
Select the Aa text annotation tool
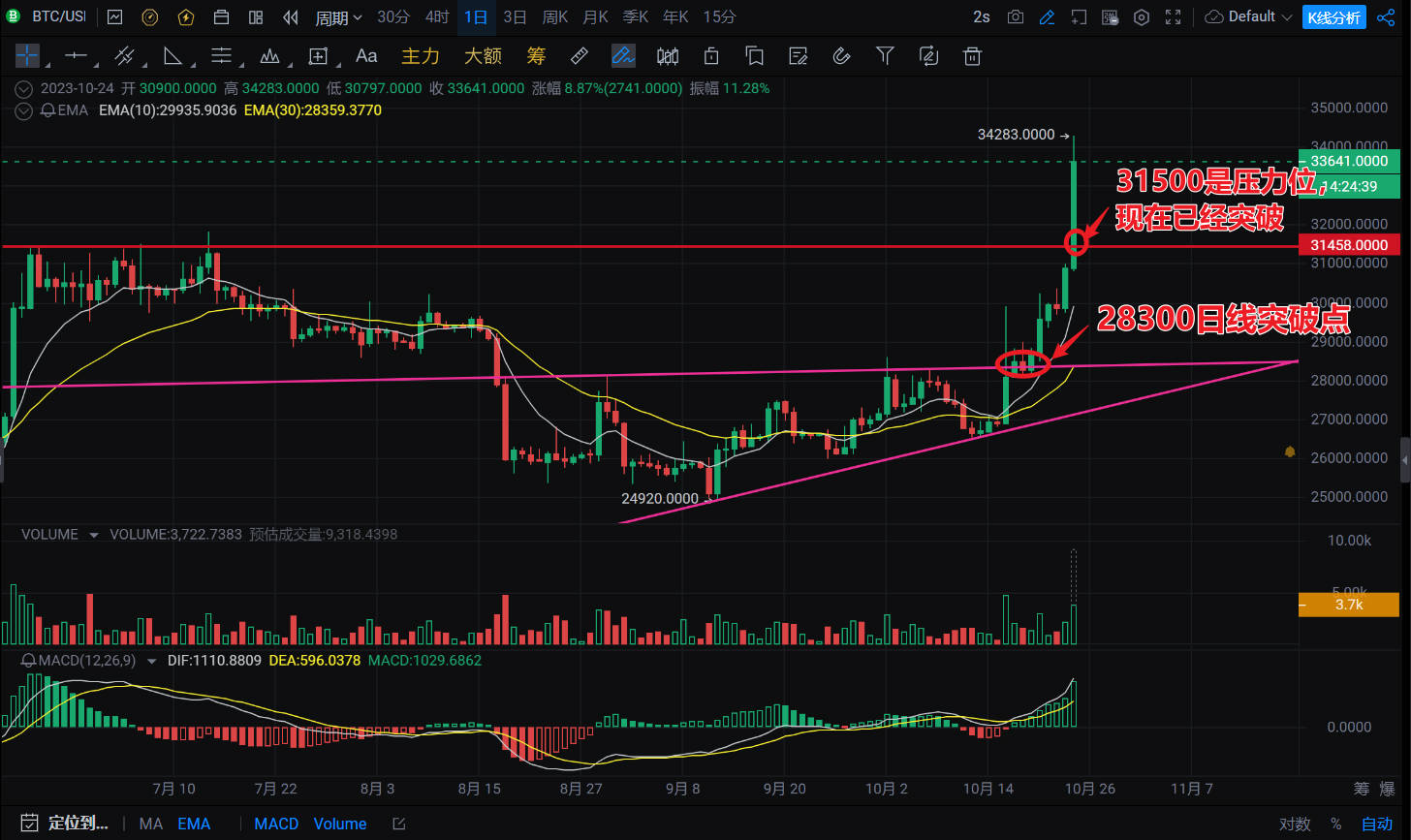tap(366, 55)
